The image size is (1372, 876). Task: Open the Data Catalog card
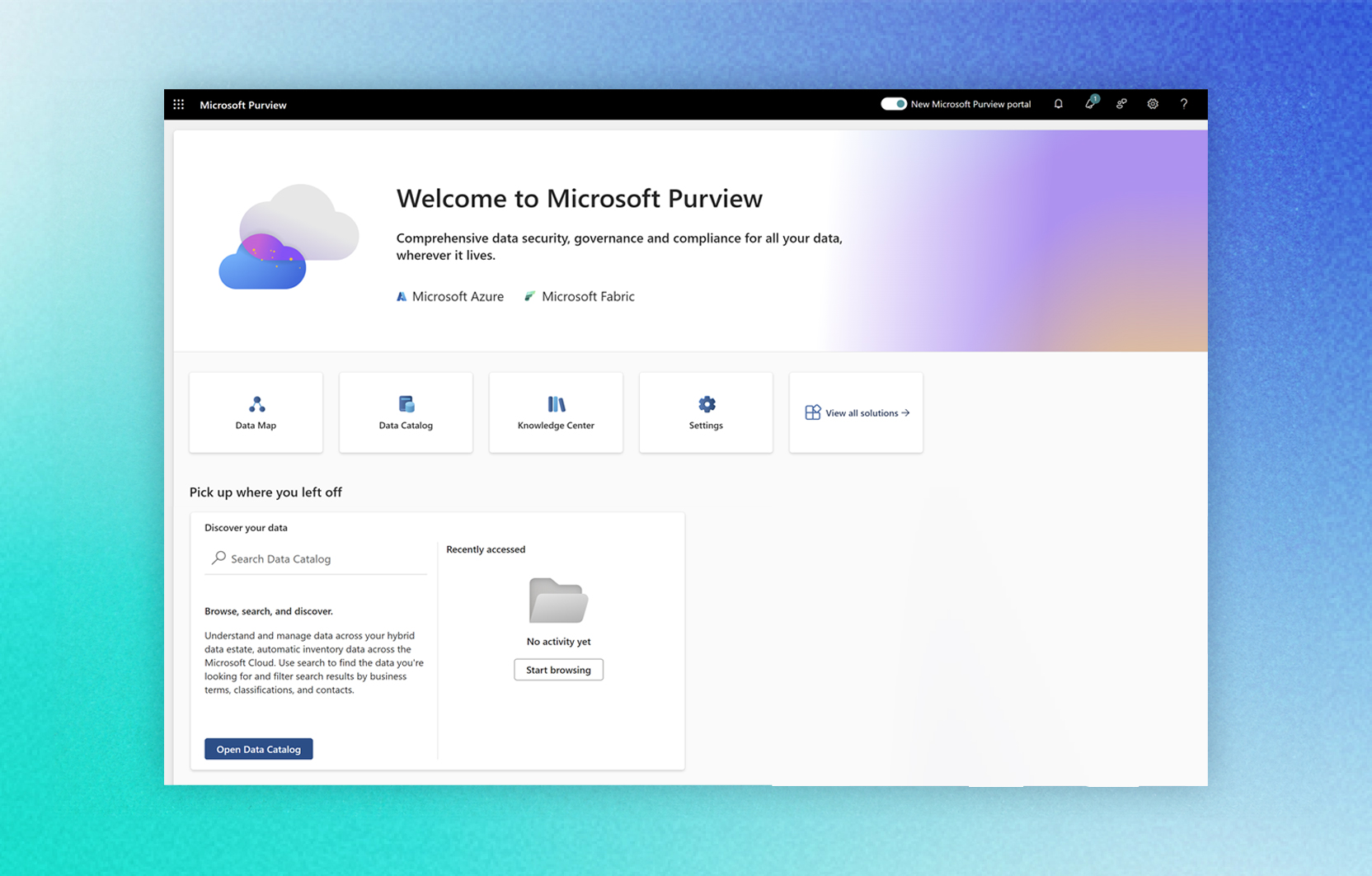(406, 412)
